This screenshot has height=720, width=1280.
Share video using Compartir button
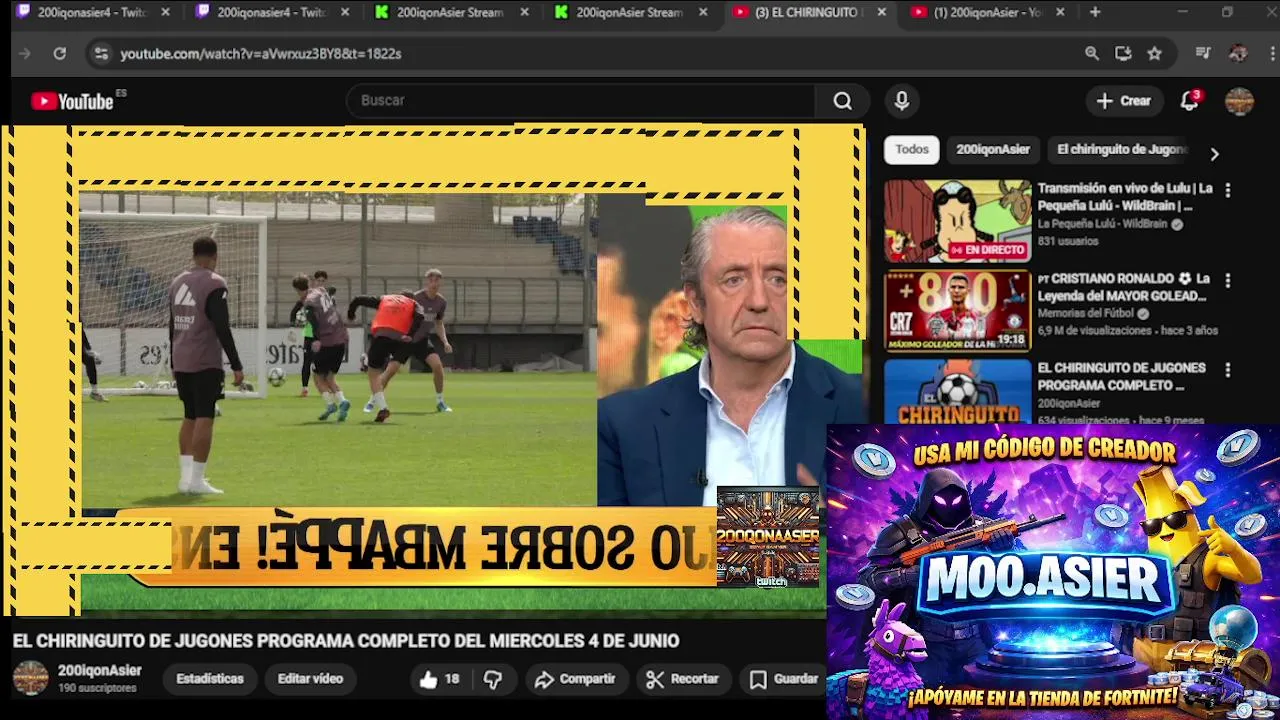(575, 679)
